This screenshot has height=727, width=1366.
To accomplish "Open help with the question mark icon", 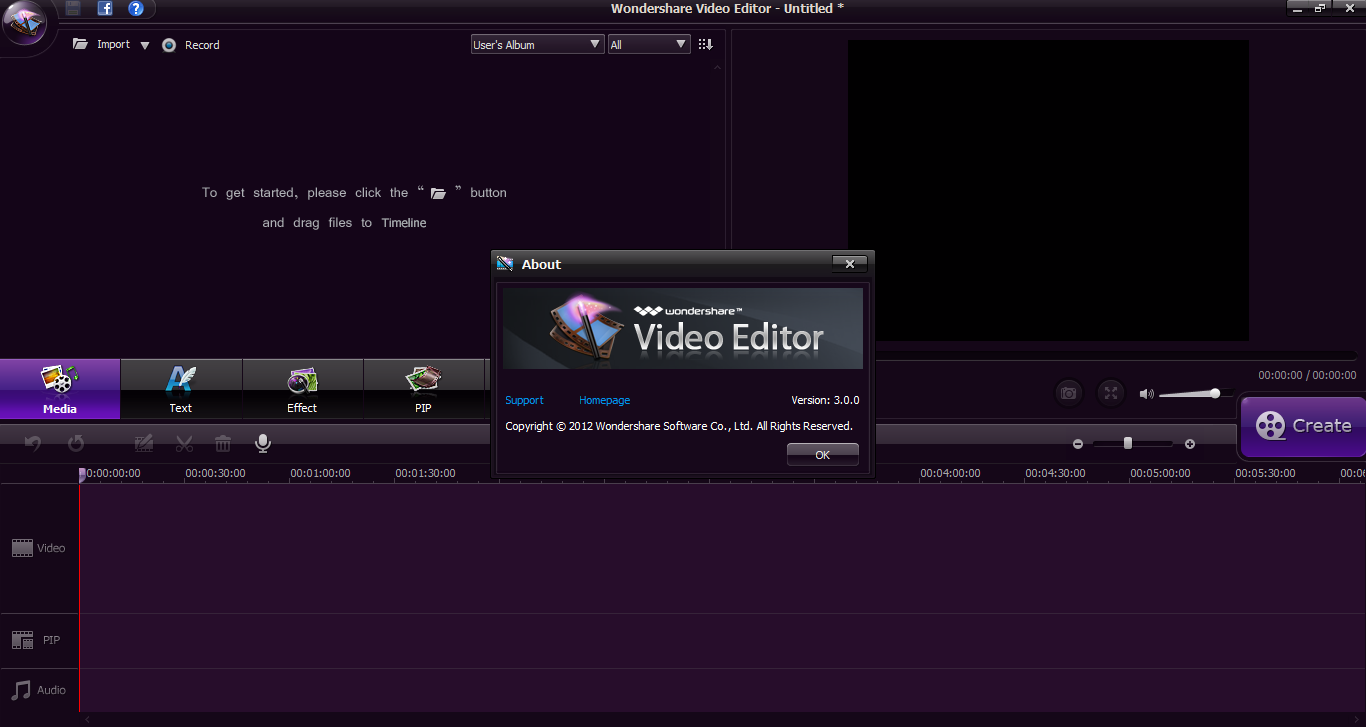I will [x=136, y=9].
